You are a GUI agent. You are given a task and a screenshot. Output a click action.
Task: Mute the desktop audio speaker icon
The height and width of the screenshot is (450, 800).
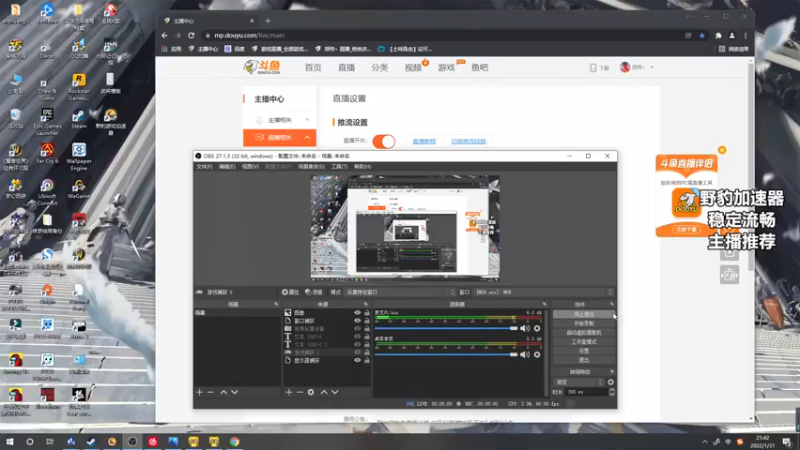524,354
